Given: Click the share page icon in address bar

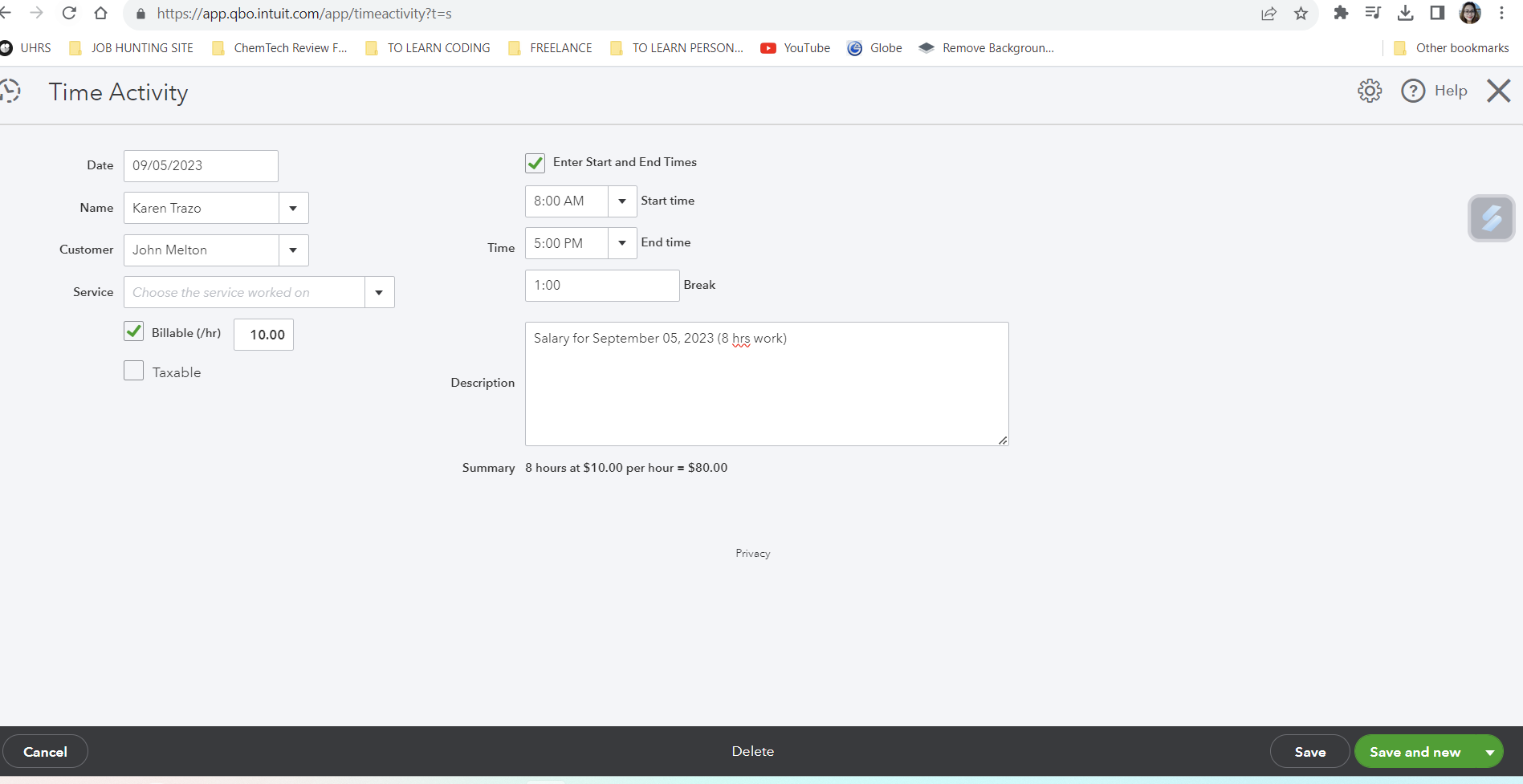Looking at the screenshot, I should pos(1268,14).
